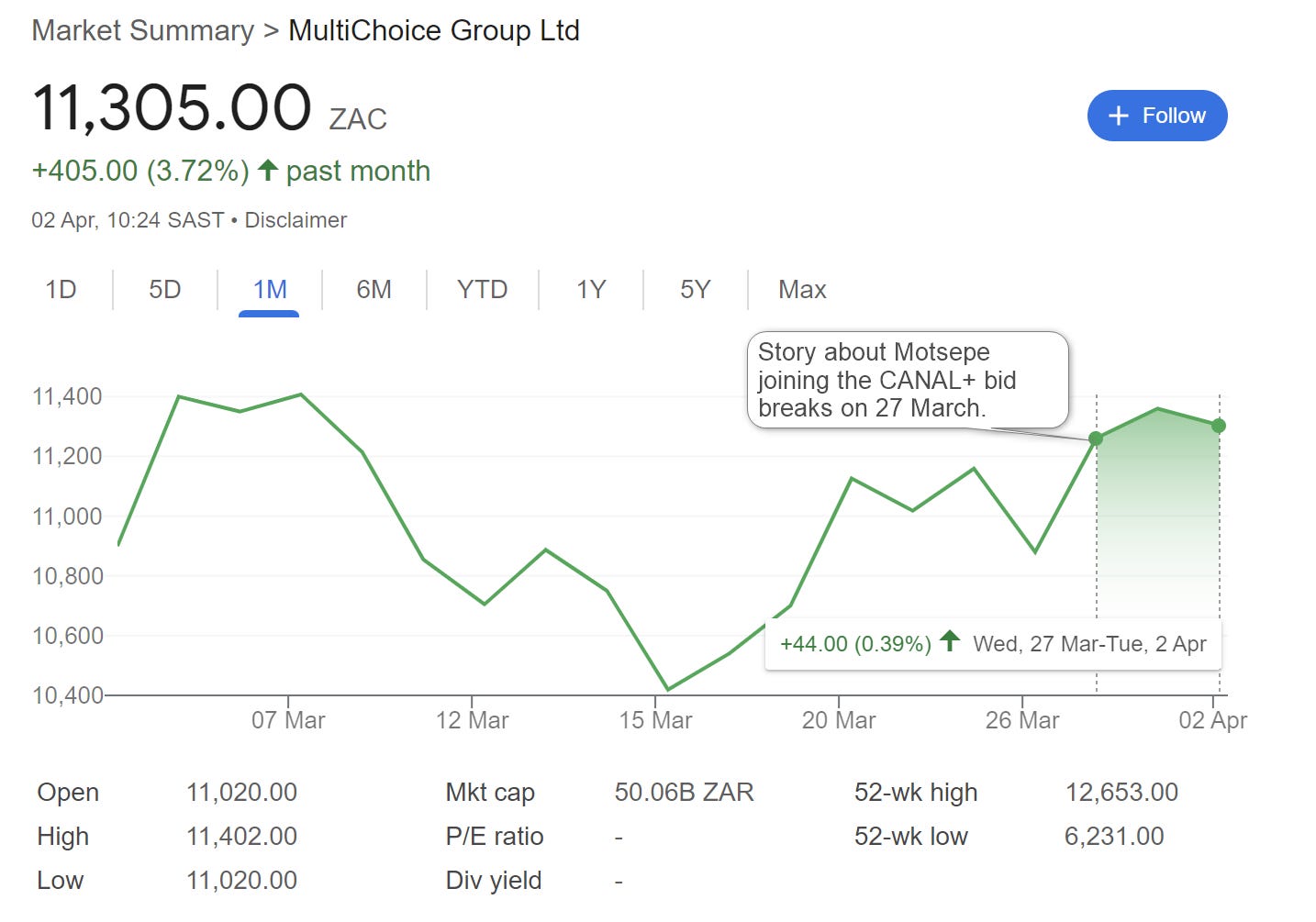The height and width of the screenshot is (922, 1316).
Task: Select the 5D time range tab
Action: pyautogui.click(x=165, y=290)
